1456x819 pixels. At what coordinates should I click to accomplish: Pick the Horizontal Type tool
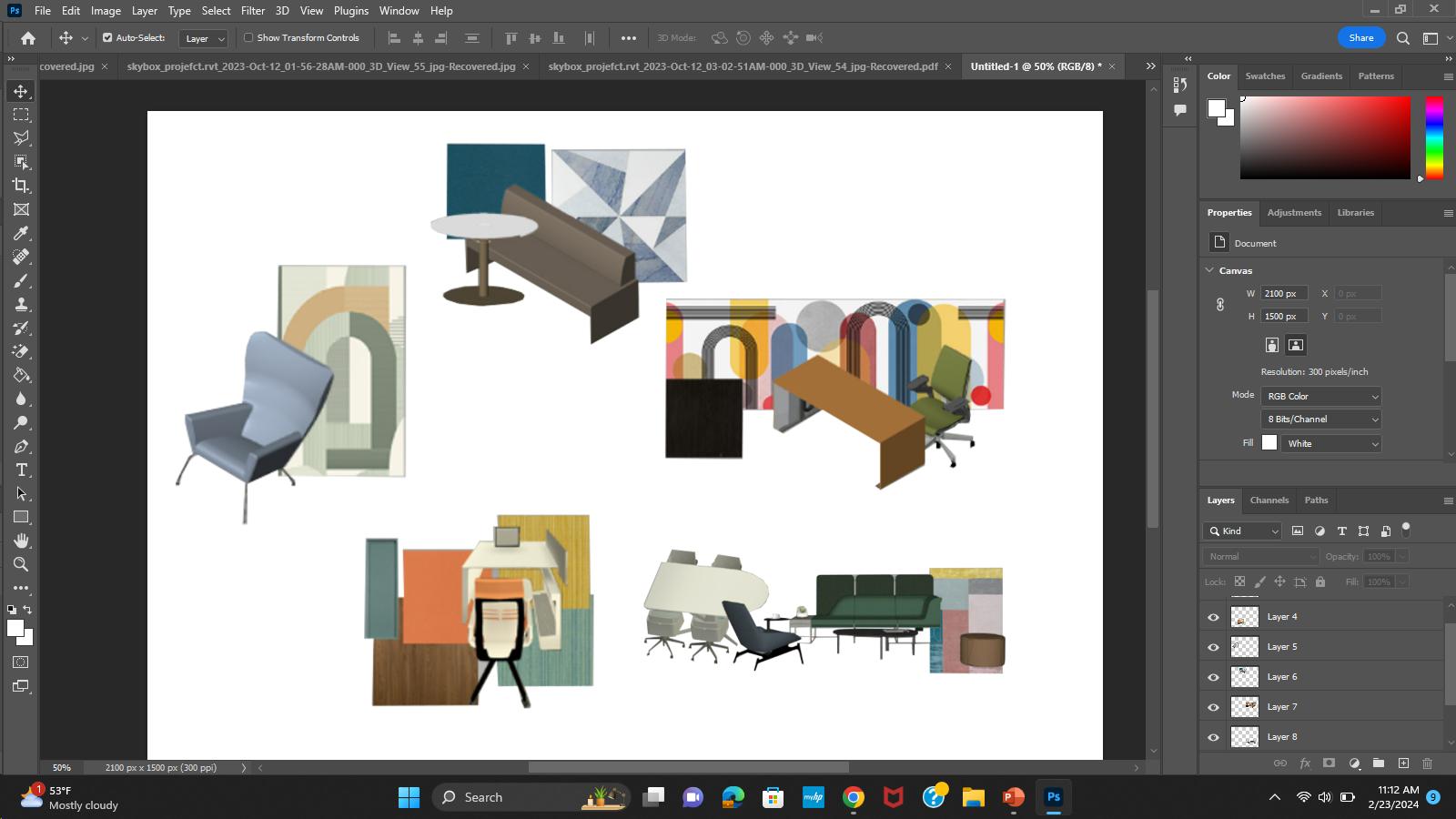21,470
